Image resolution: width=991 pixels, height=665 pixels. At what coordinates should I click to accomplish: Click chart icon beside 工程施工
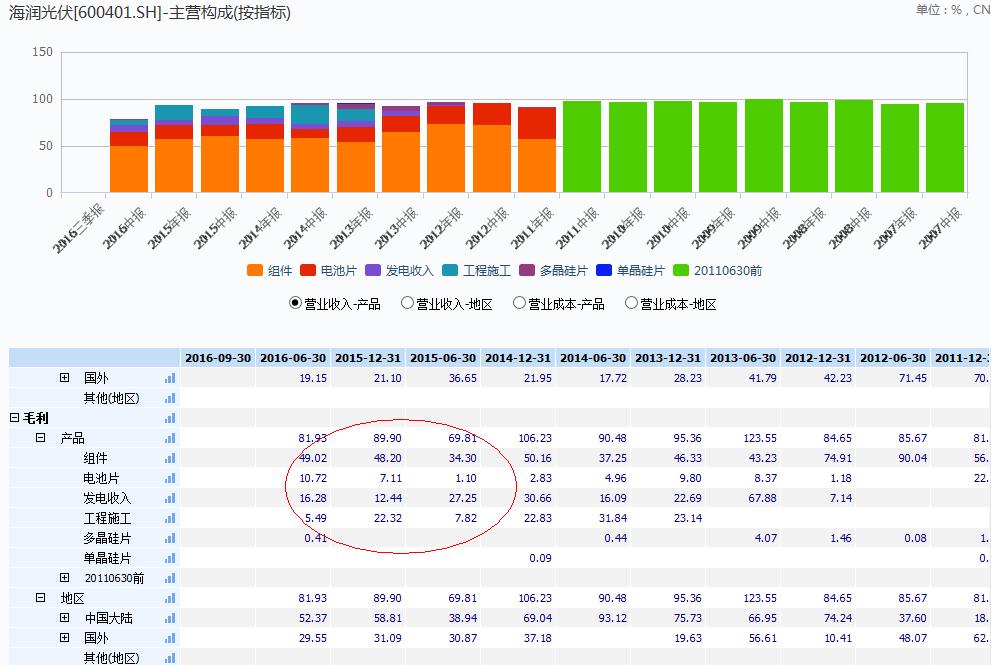(x=170, y=518)
